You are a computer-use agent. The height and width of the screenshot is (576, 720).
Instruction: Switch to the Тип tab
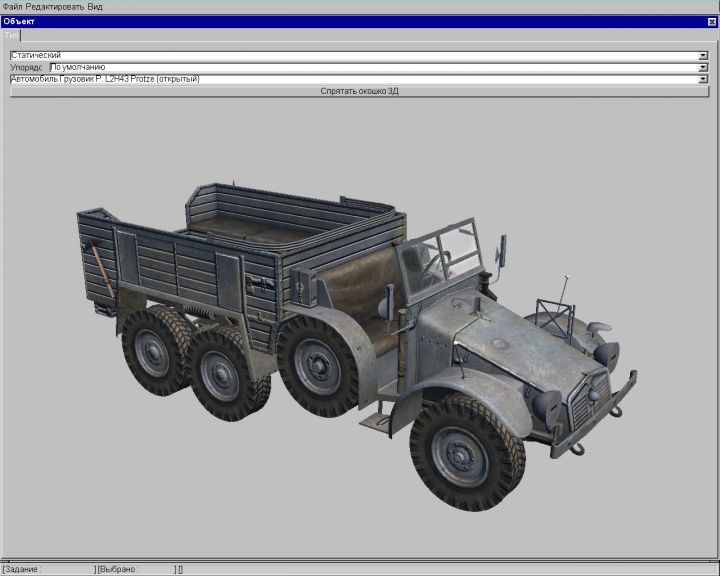tap(12, 35)
